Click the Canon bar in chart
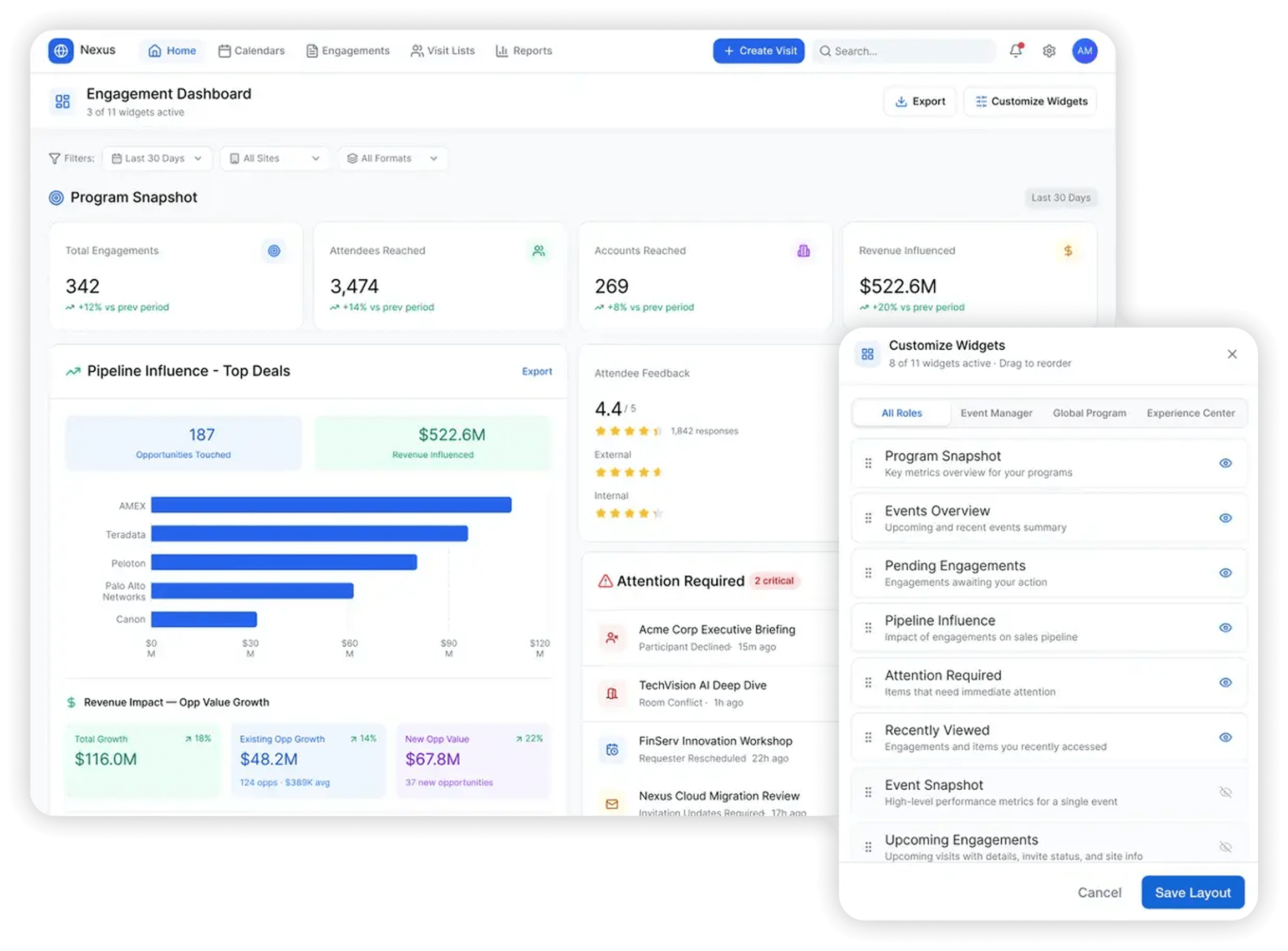The height and width of the screenshot is (951, 1288). pyautogui.click(x=204, y=620)
